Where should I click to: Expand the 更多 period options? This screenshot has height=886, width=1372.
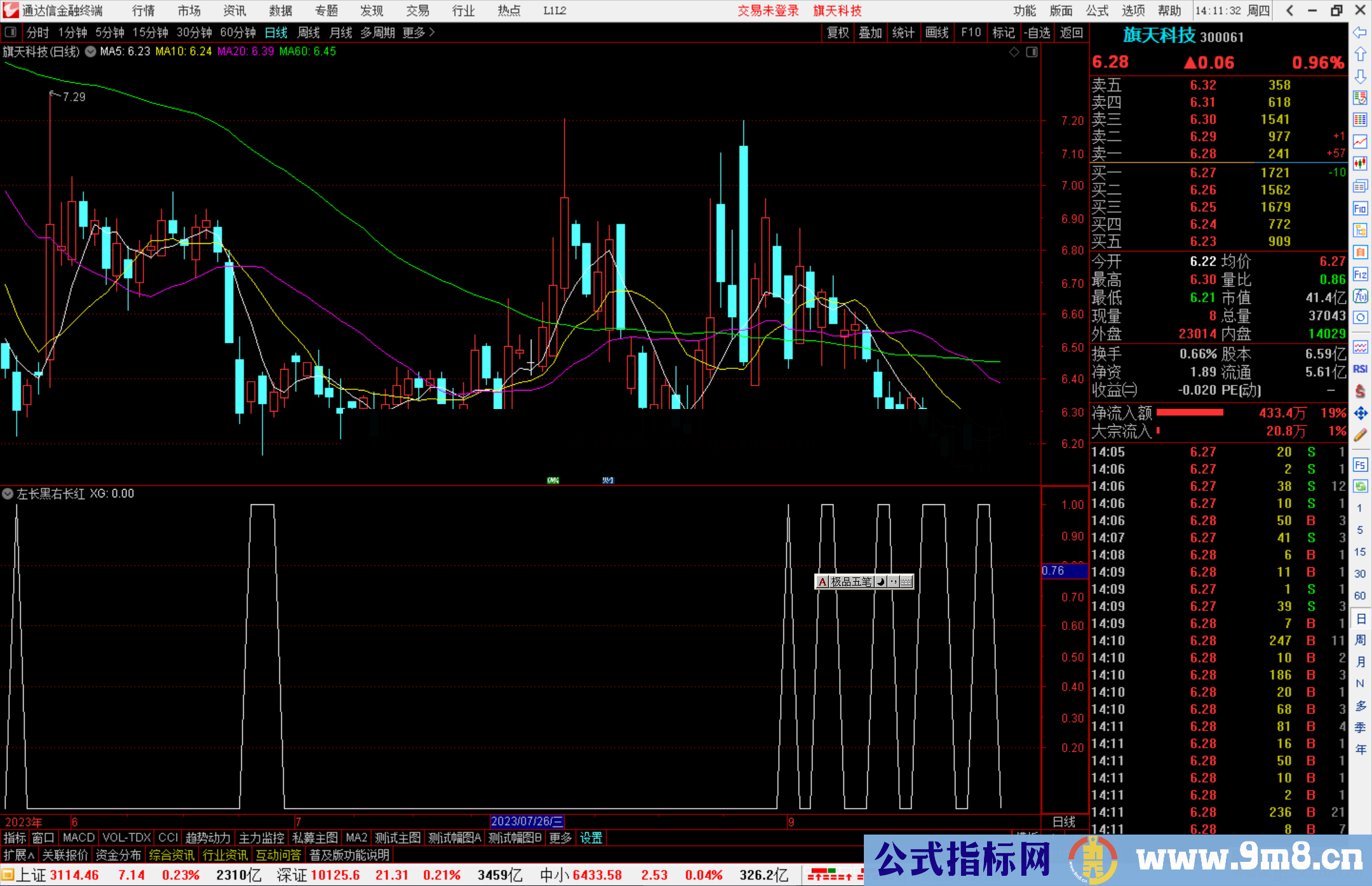(419, 32)
